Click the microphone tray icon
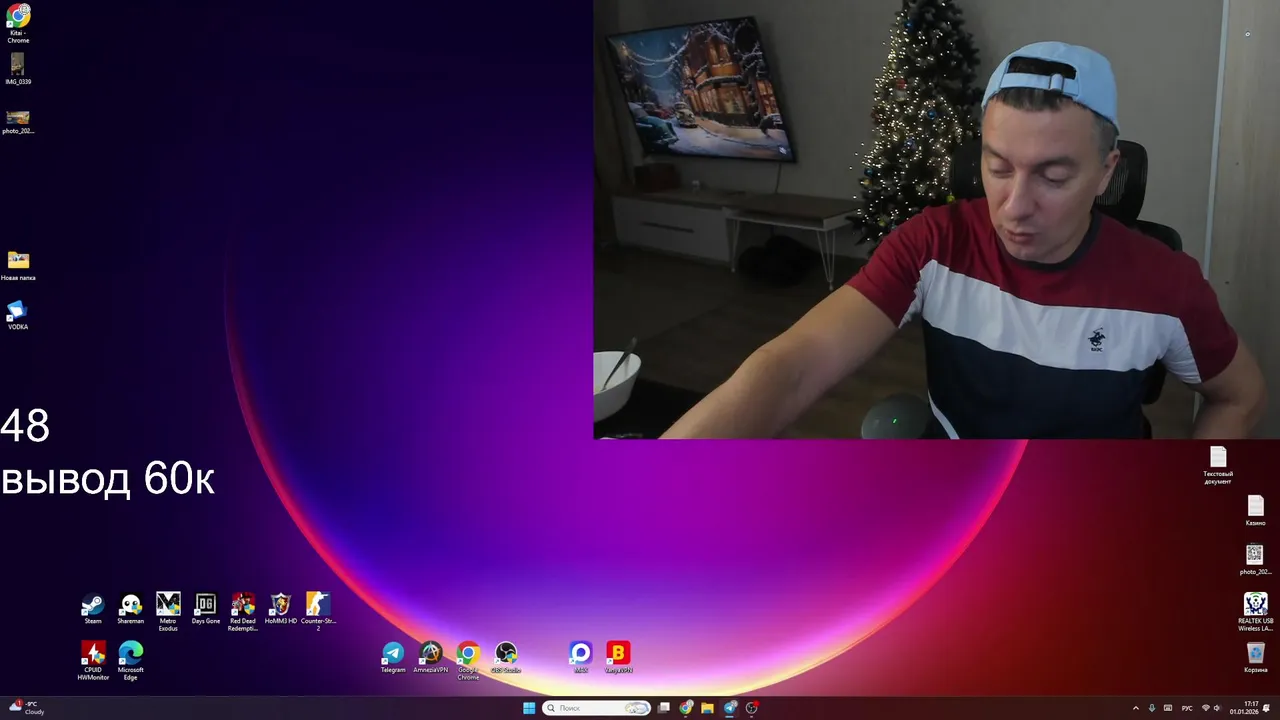The height and width of the screenshot is (720, 1280). pyautogui.click(x=1152, y=708)
